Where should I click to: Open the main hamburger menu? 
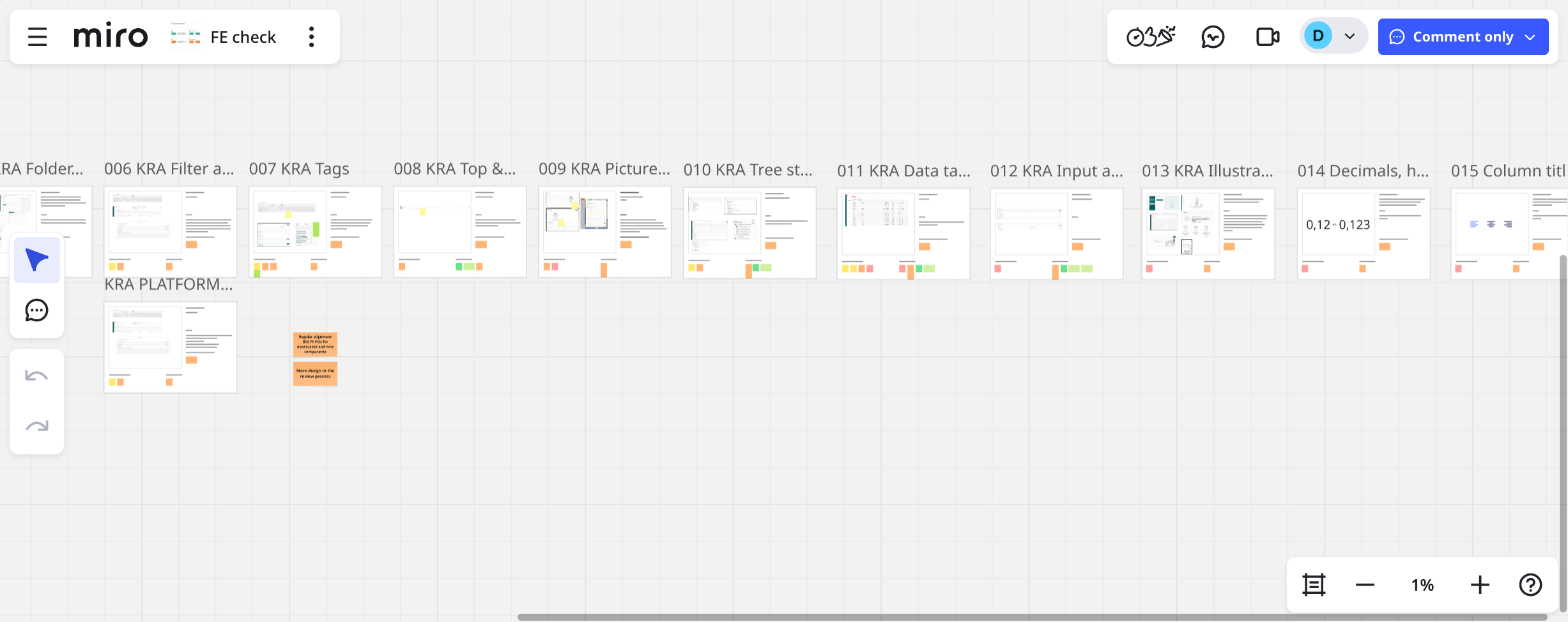coord(38,37)
